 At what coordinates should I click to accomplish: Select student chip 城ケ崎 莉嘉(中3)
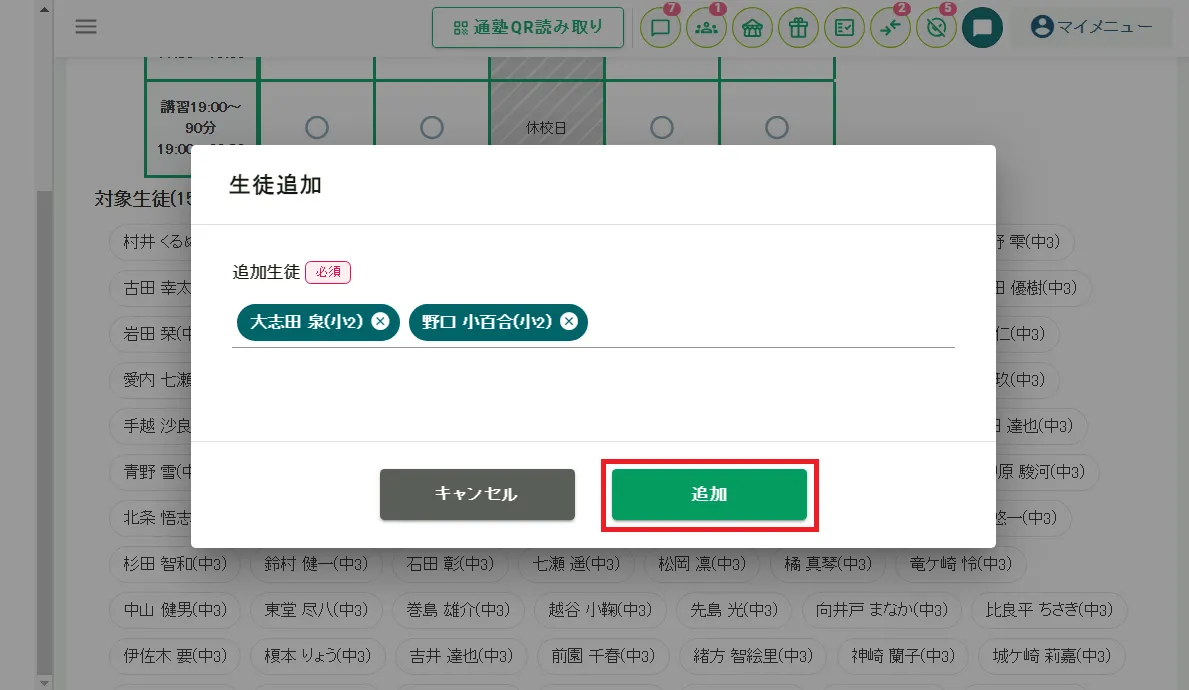coord(1052,656)
